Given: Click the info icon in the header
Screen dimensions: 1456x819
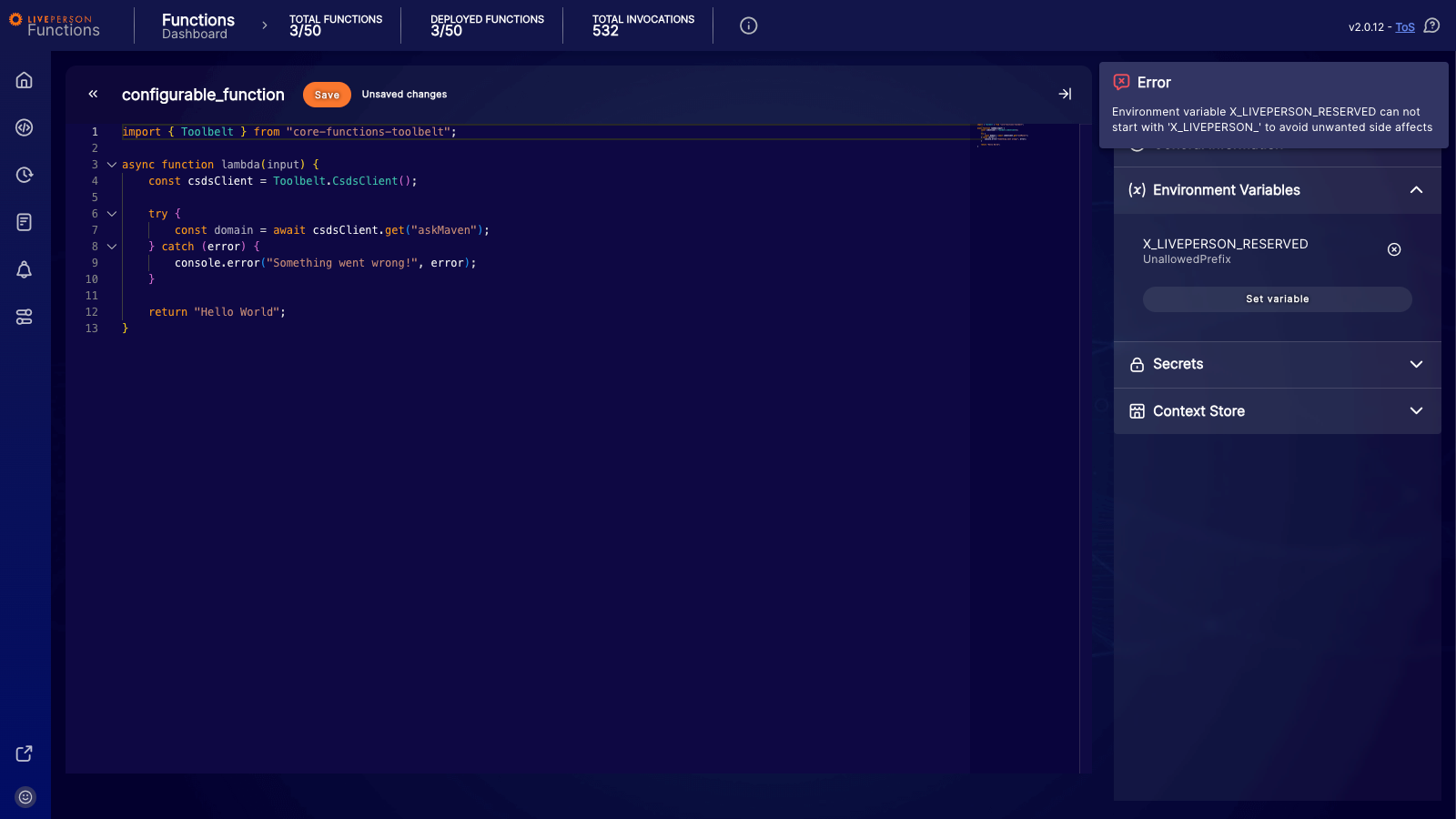Looking at the screenshot, I should [748, 25].
